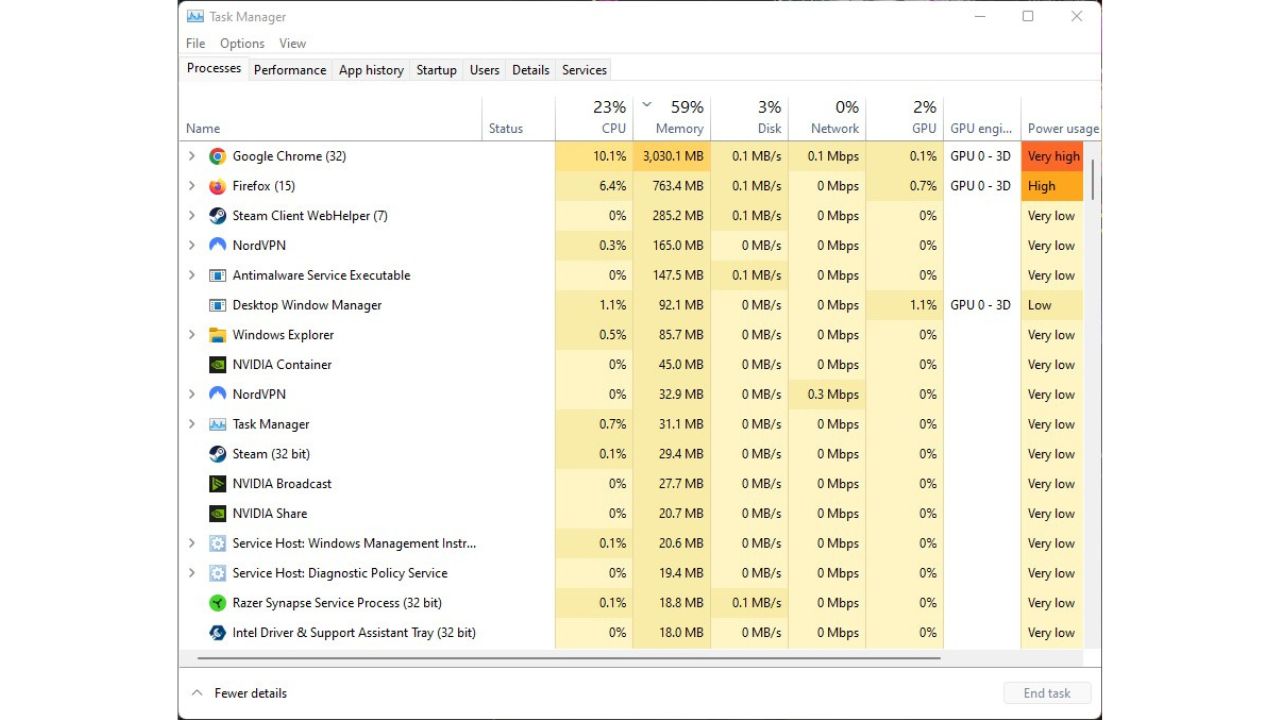
Task: Sort by the Disk column header
Action: 750,119
